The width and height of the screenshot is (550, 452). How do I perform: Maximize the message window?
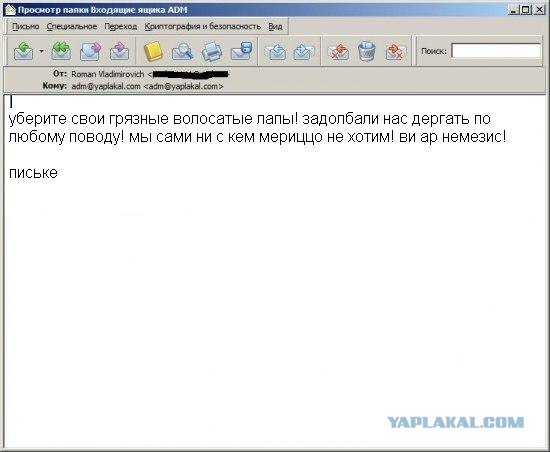click(526, 10)
